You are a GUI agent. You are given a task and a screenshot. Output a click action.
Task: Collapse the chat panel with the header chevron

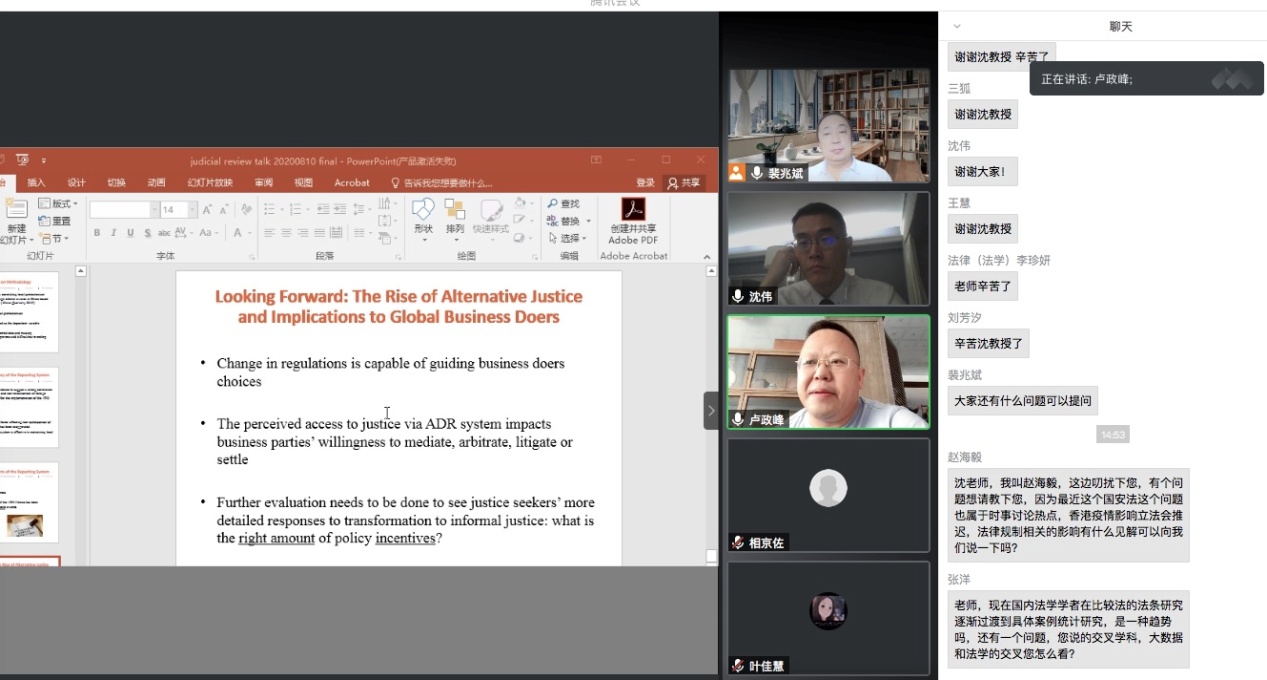pyautogui.click(x=957, y=27)
